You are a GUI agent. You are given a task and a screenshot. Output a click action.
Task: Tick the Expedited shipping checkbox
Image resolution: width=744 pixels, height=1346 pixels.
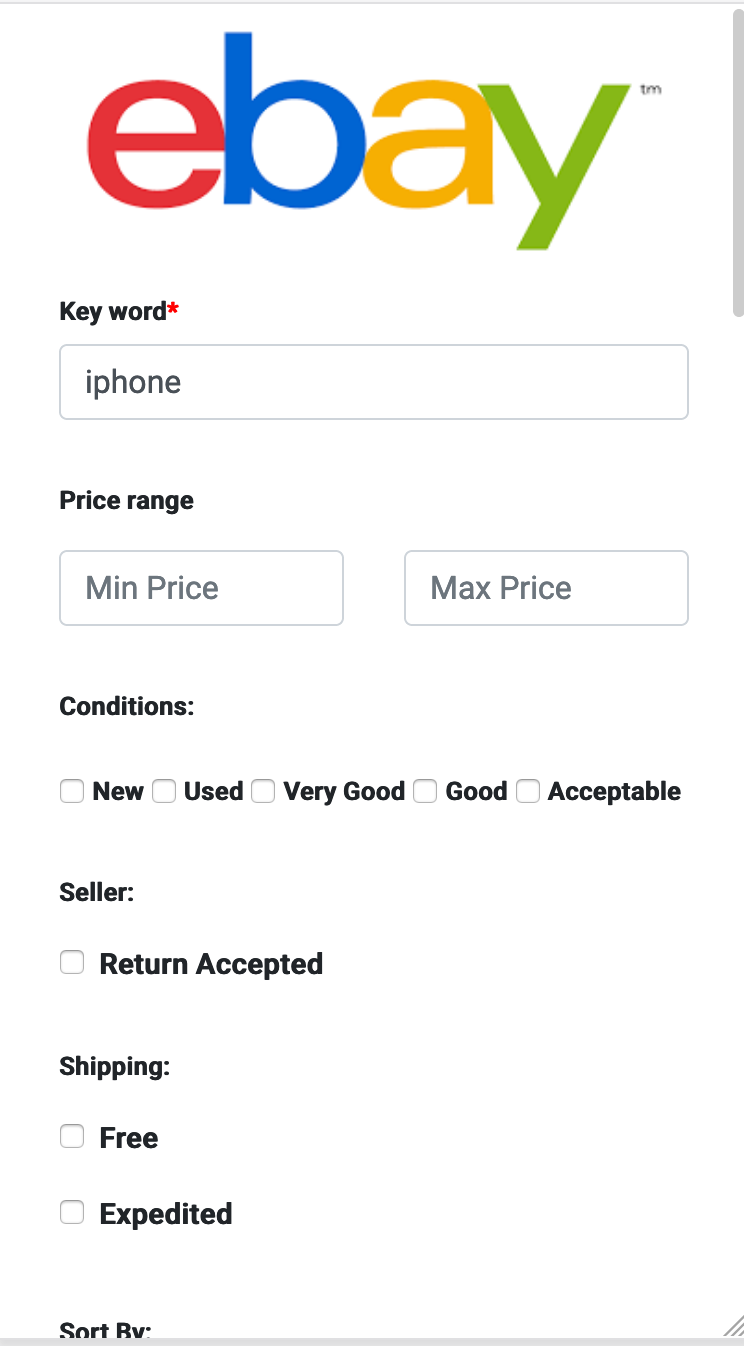72,1213
